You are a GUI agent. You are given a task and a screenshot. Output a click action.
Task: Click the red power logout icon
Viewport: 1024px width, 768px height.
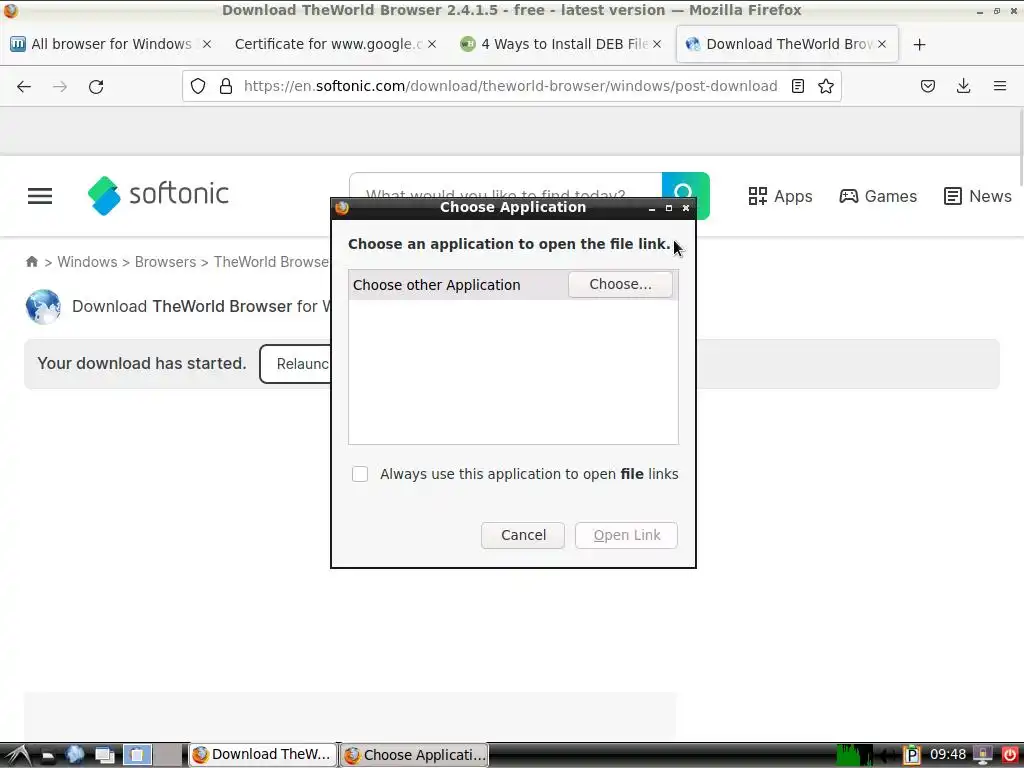pyautogui.click(x=1010, y=756)
